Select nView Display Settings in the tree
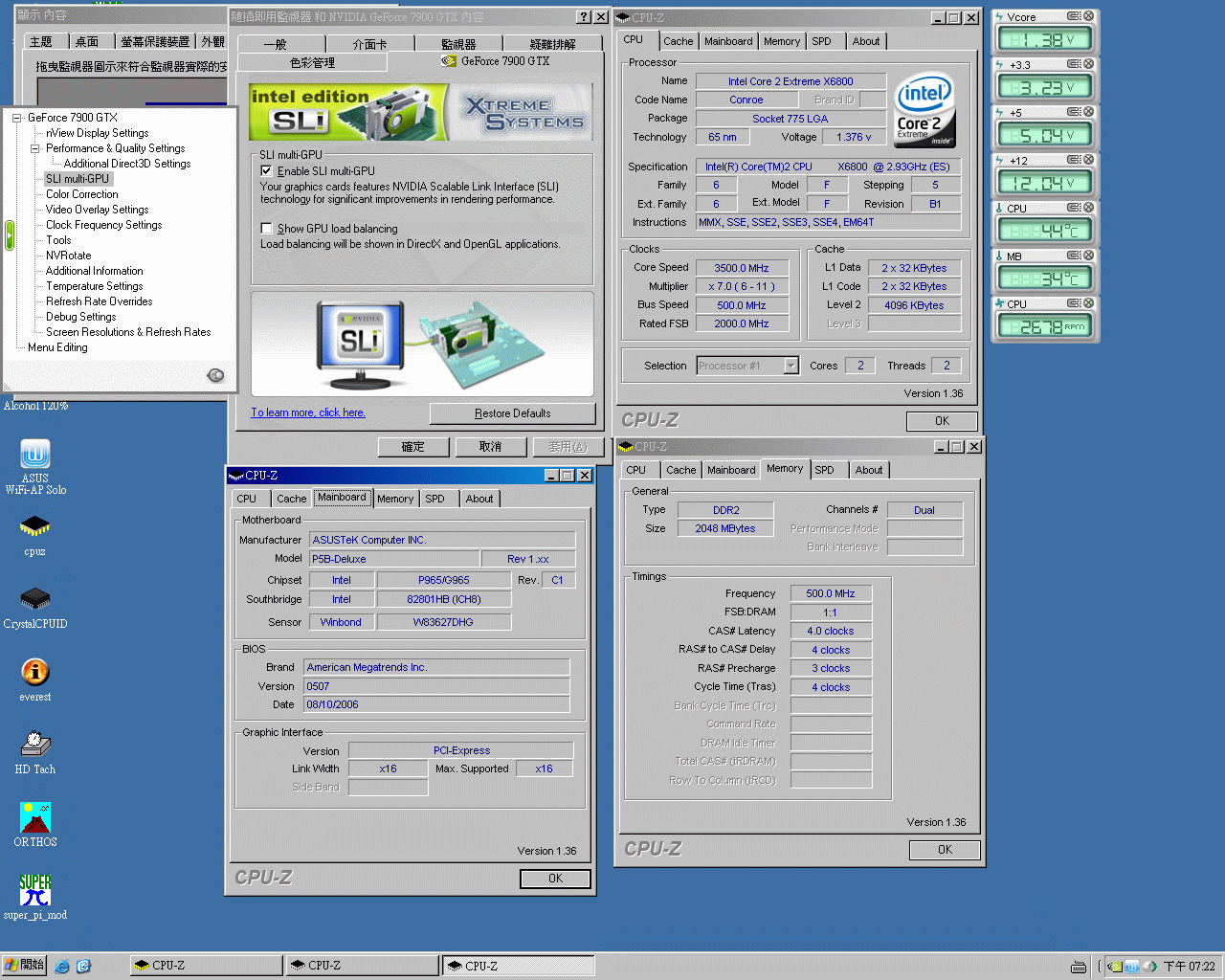 pos(97,133)
